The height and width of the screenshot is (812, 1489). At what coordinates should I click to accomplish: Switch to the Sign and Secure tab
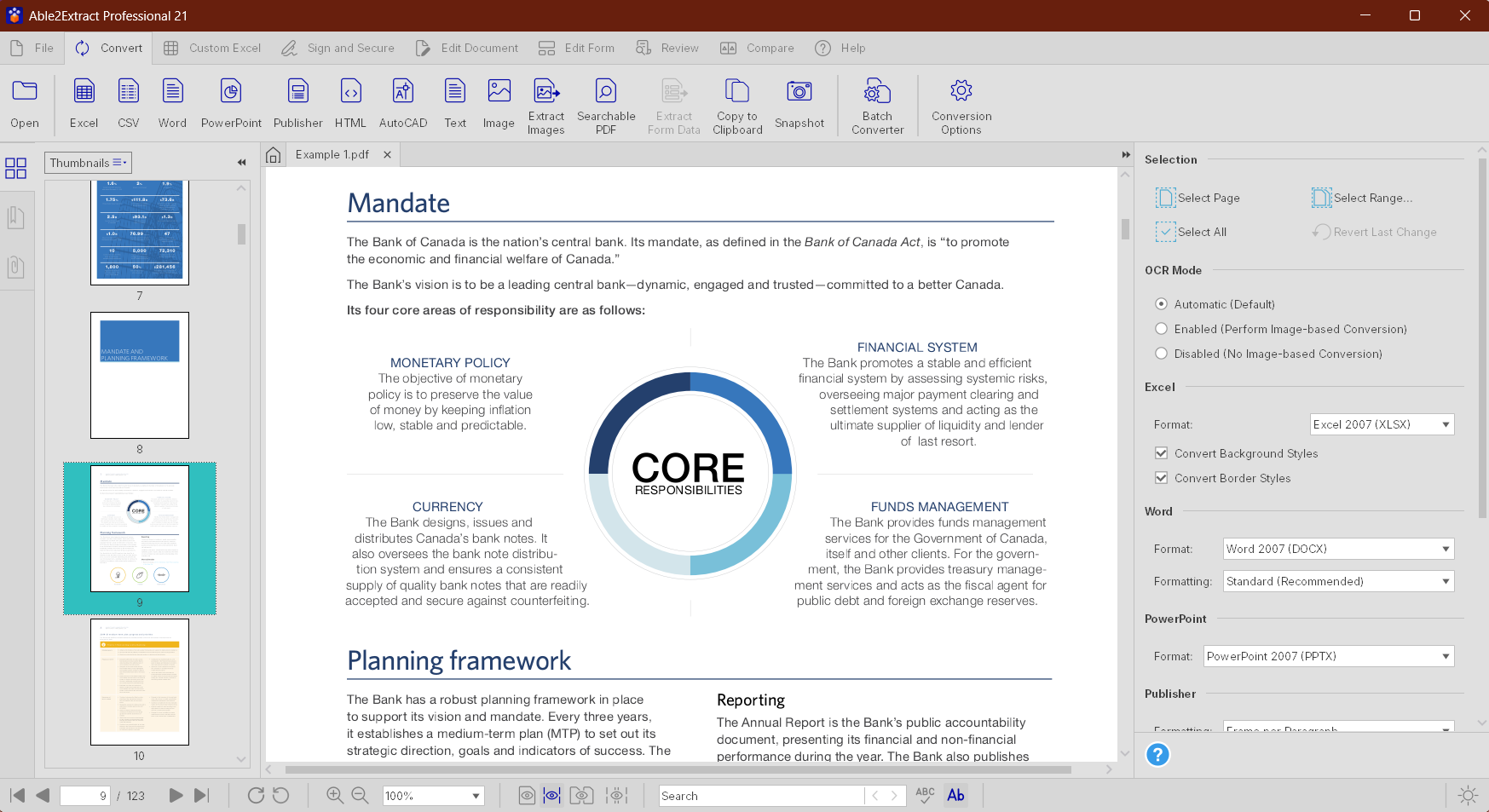click(338, 48)
